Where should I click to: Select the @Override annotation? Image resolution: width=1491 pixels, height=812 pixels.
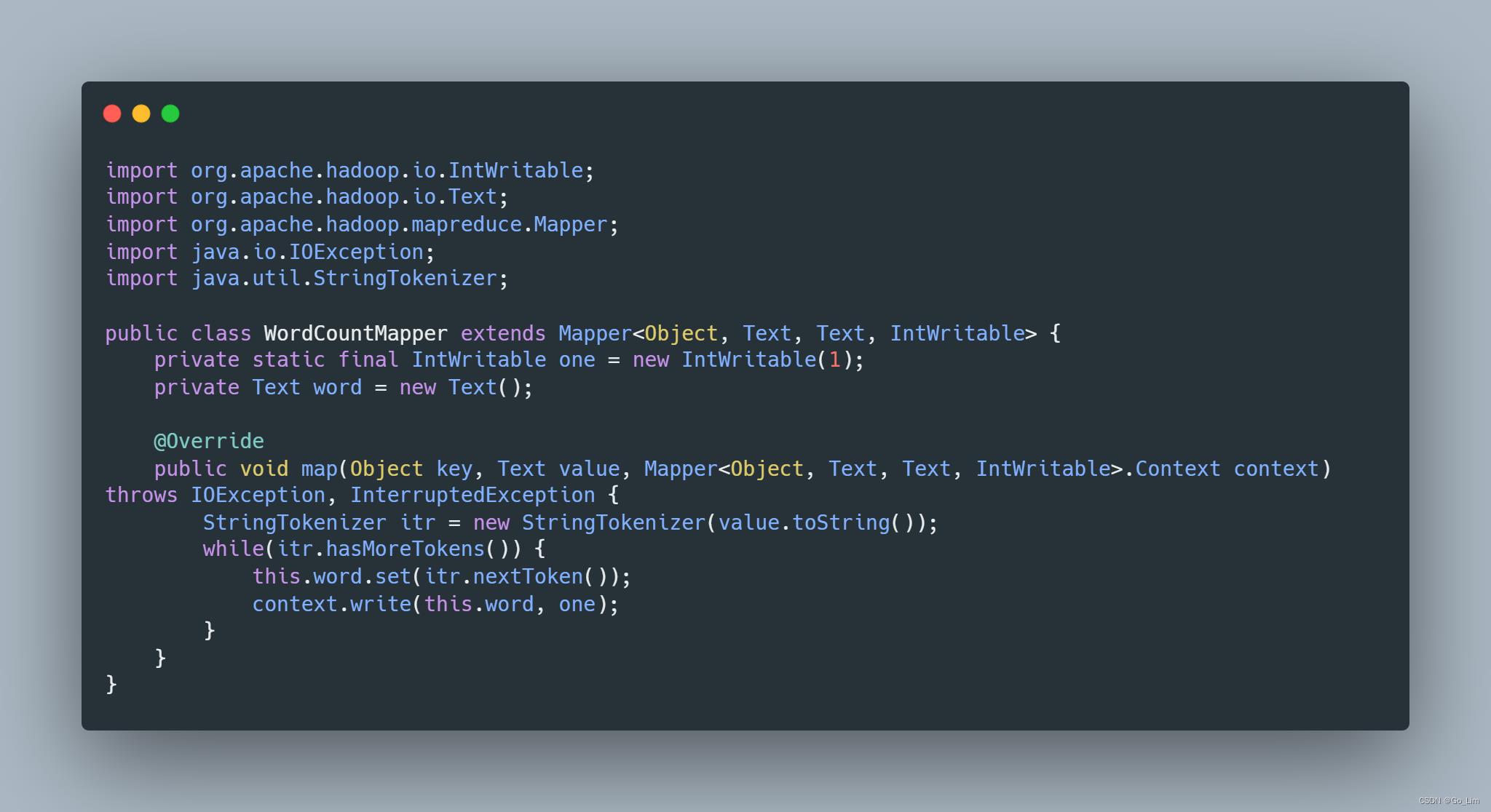[208, 441]
